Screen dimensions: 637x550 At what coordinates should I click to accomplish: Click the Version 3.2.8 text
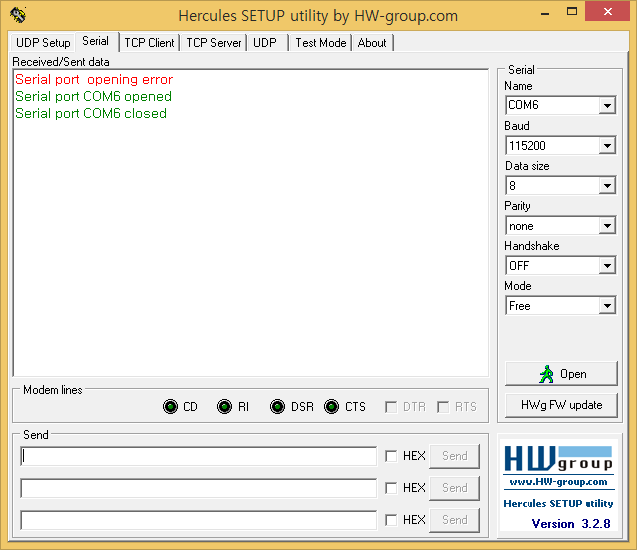pos(571,524)
